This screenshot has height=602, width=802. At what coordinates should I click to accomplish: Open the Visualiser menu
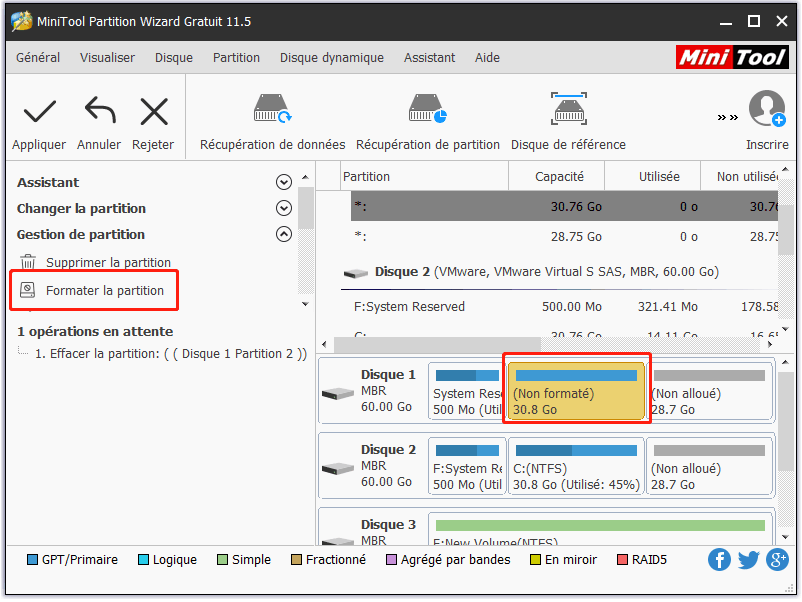pyautogui.click(x=107, y=58)
